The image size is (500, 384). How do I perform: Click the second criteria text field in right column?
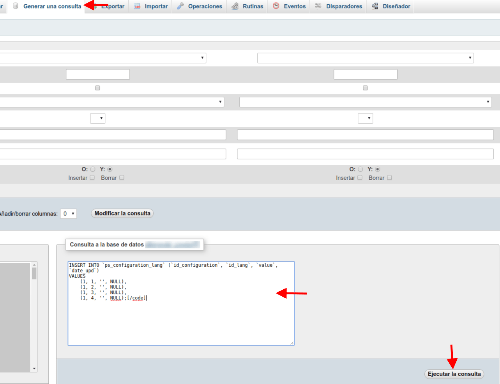pyautogui.click(x=365, y=154)
